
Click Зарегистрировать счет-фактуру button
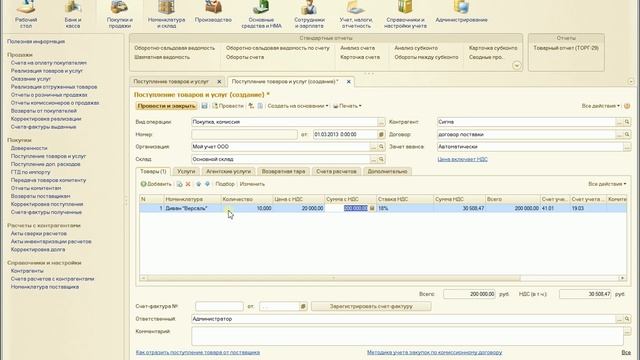click(x=371, y=306)
